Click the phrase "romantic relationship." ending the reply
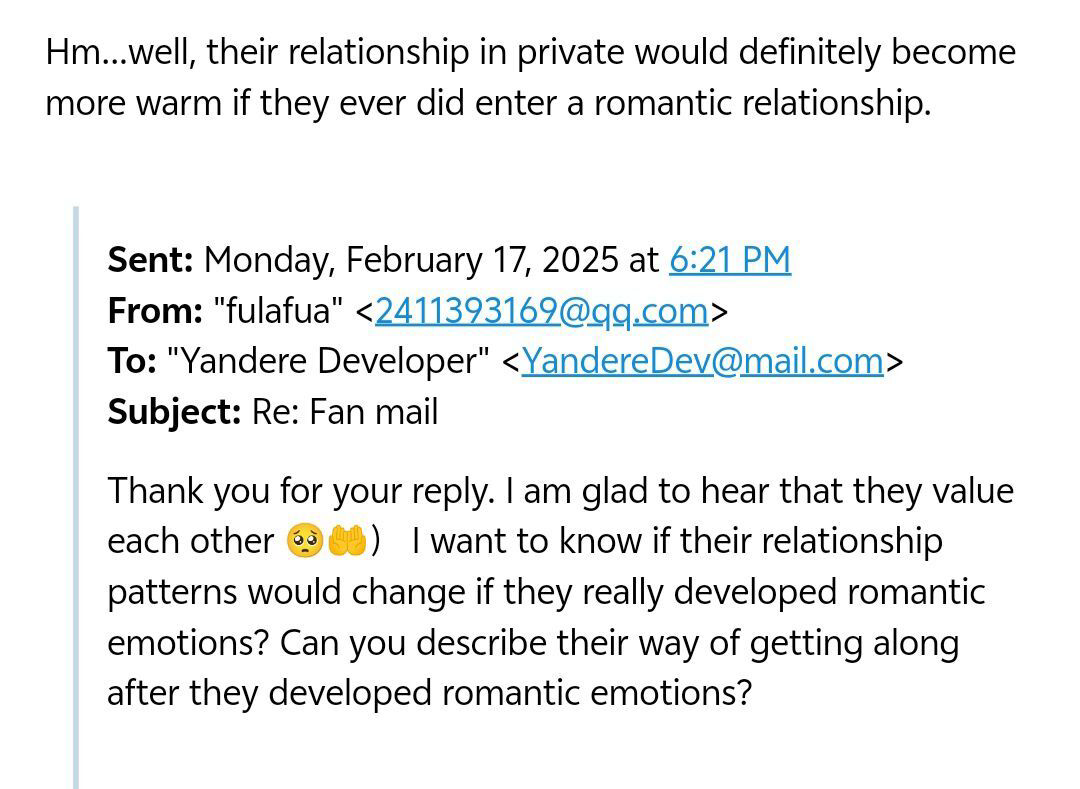Viewport: 1080px width, 789px height. (x=762, y=104)
